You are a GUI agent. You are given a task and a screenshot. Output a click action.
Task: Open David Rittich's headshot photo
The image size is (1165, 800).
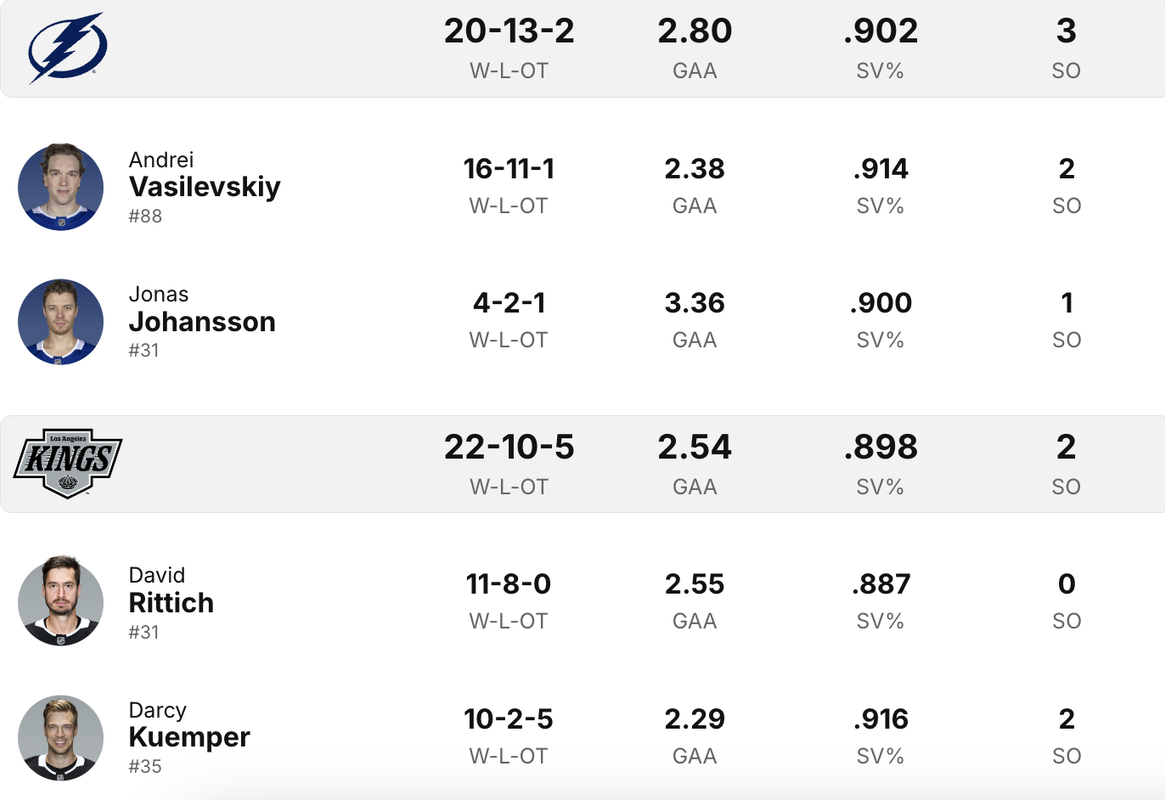[x=61, y=600]
